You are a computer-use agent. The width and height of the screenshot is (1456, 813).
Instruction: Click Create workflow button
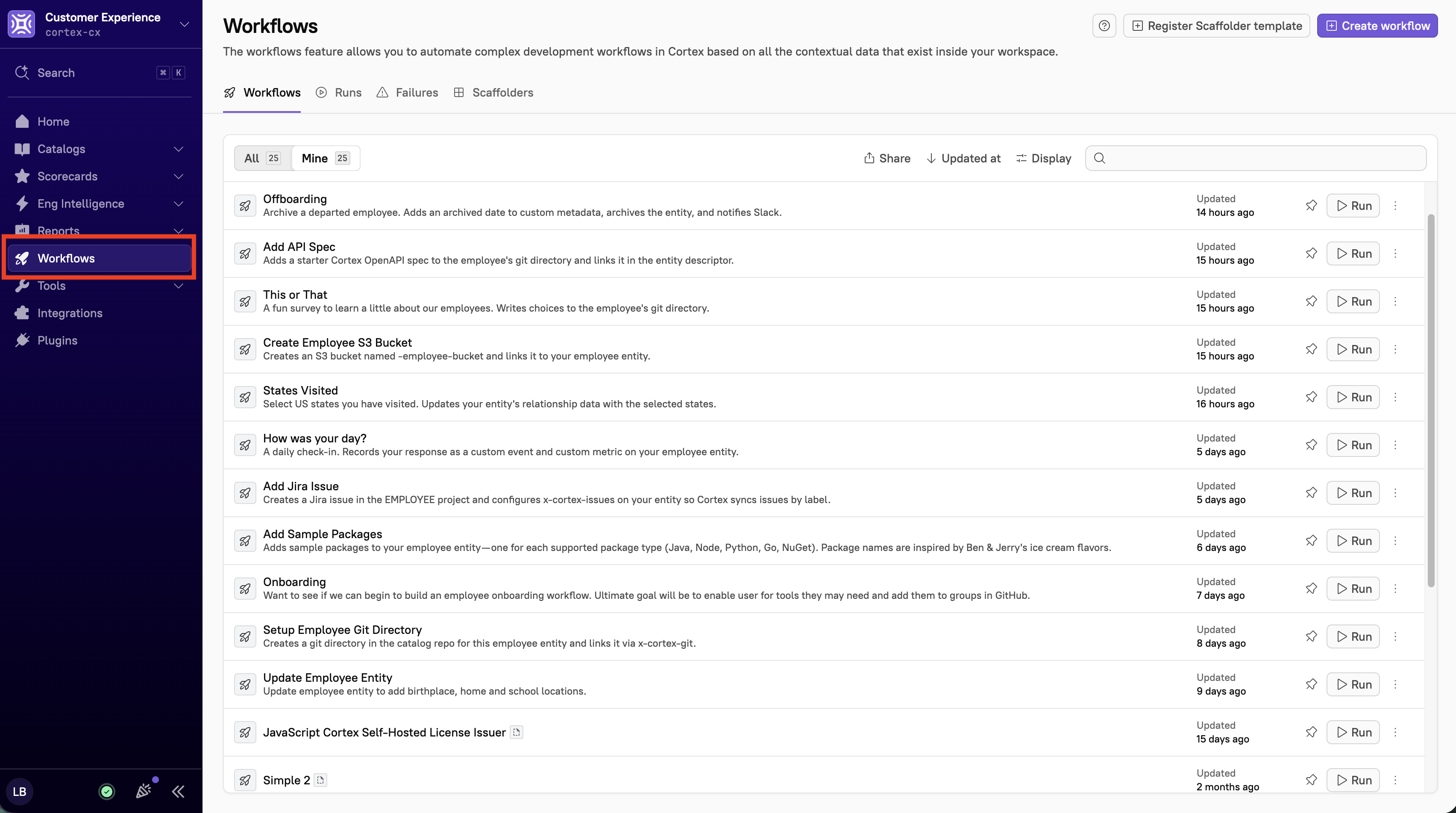click(1377, 26)
